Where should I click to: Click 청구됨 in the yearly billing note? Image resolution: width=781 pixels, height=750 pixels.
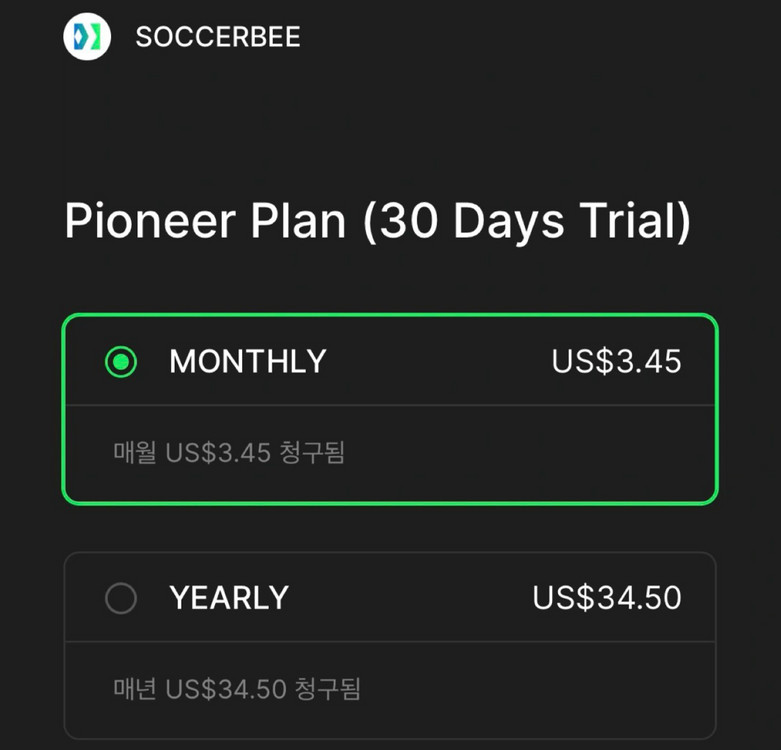pos(329,689)
